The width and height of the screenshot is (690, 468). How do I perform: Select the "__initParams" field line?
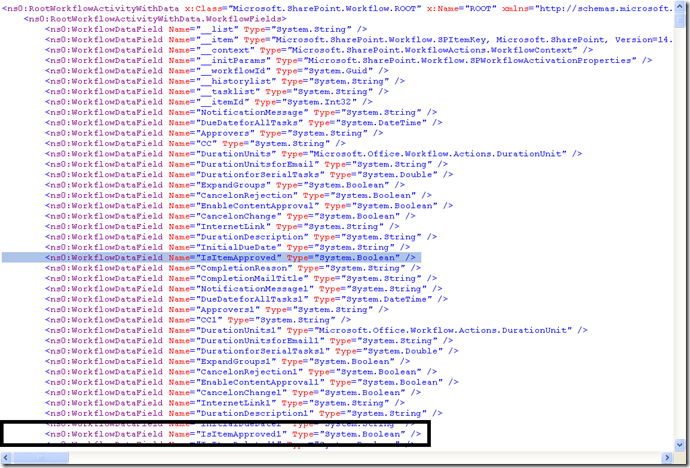(349, 61)
